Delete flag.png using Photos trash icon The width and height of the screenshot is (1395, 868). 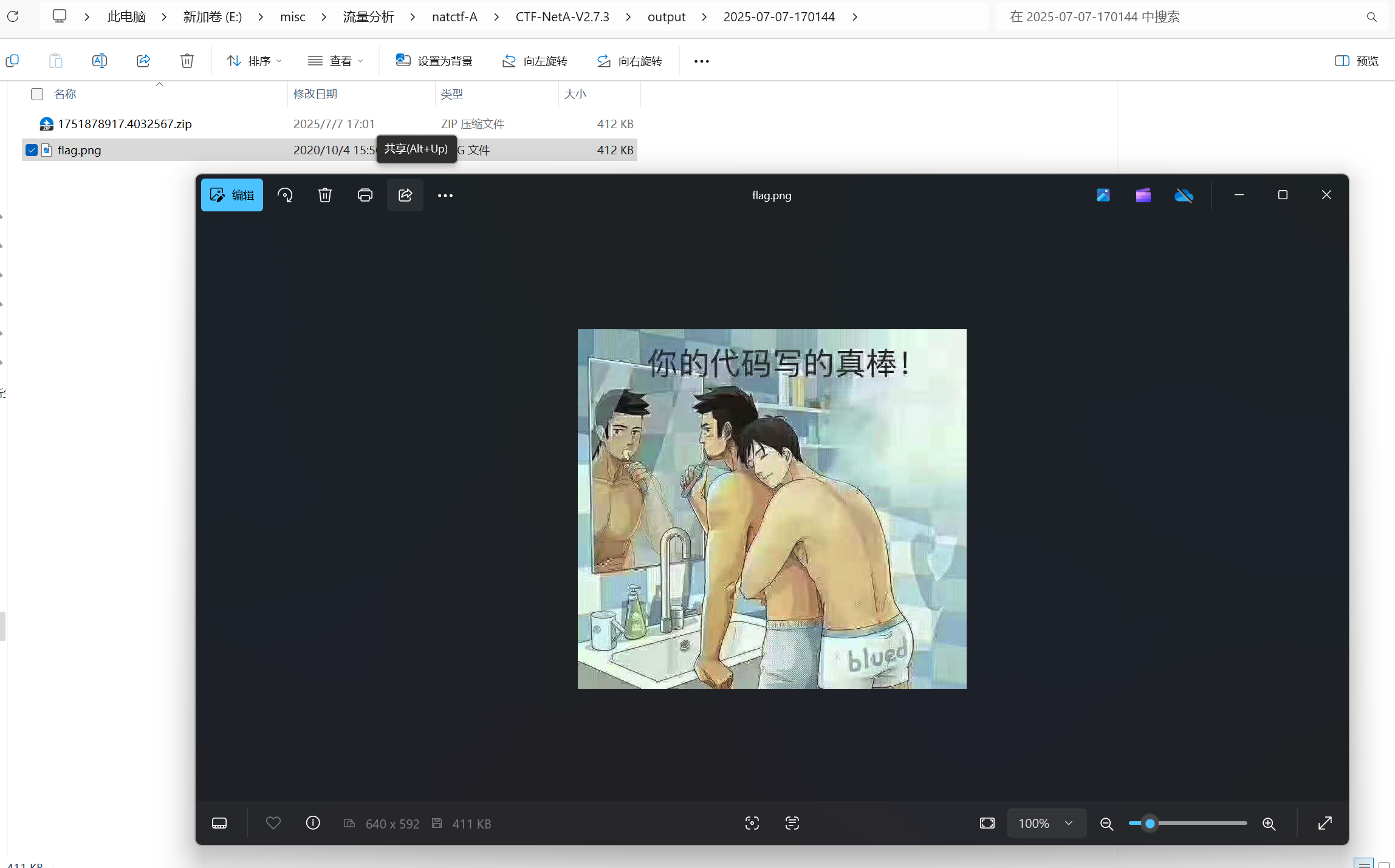325,195
